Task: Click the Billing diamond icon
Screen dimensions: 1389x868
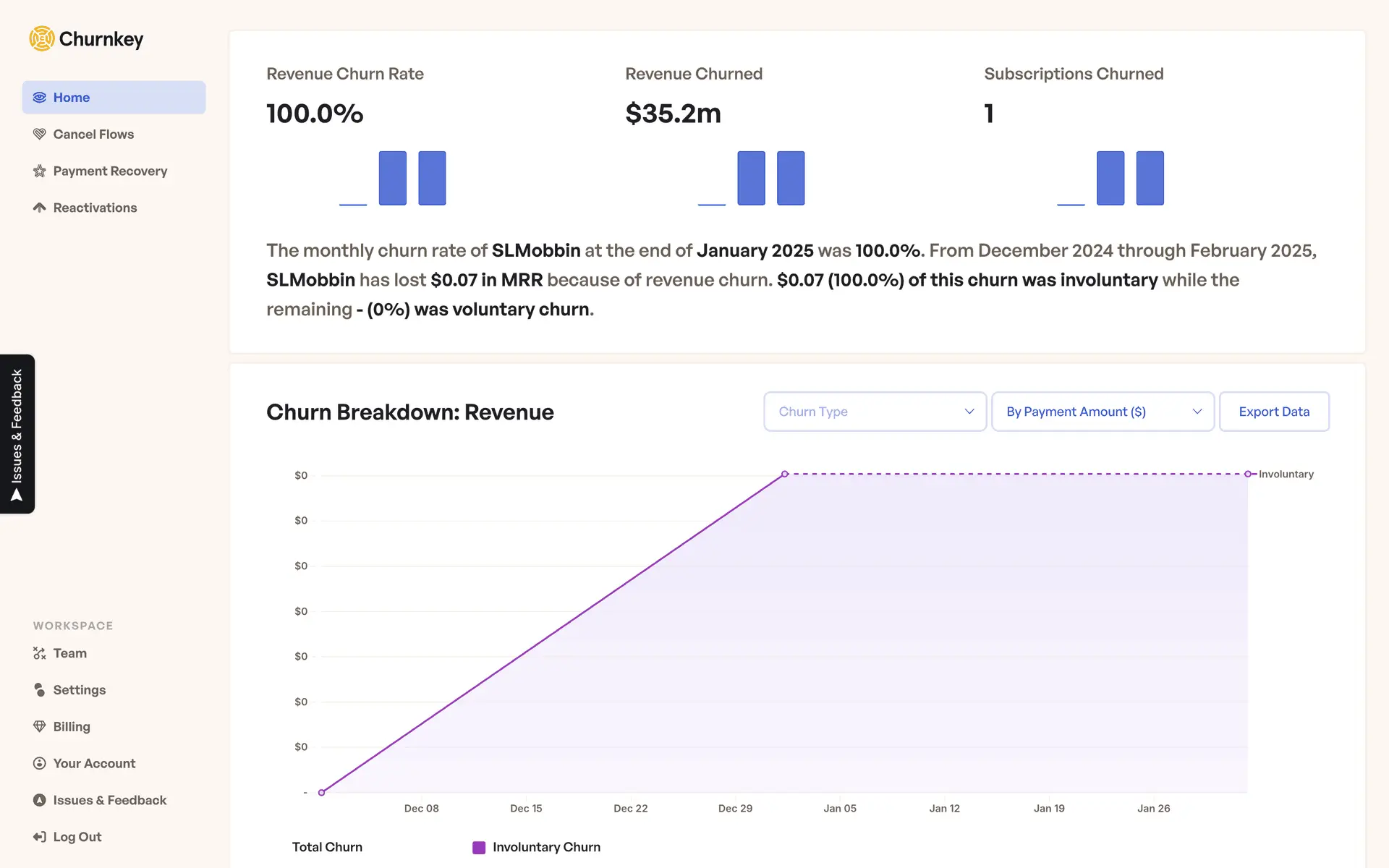Action: pos(40,726)
